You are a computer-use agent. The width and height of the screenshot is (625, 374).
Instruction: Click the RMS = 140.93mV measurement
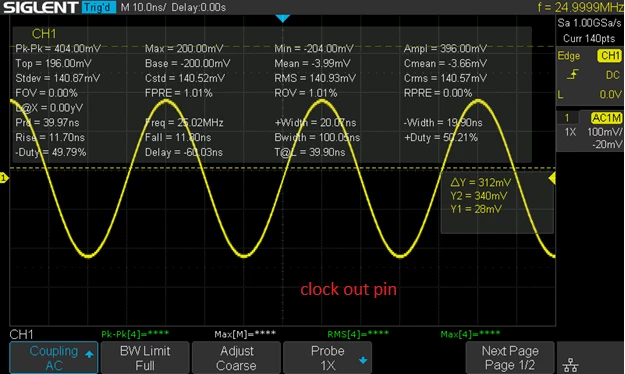click(x=315, y=78)
